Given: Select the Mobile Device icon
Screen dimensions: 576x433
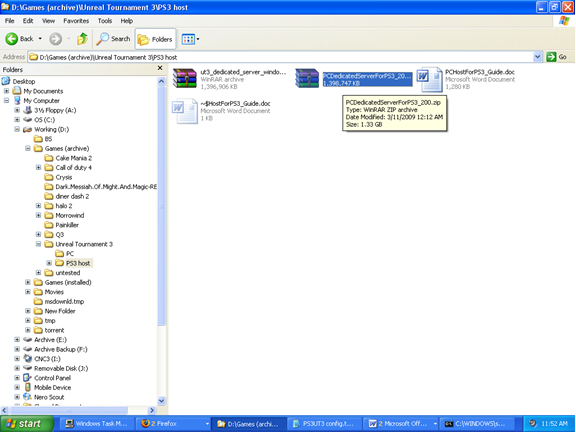Looking at the screenshot, I should (28, 387).
